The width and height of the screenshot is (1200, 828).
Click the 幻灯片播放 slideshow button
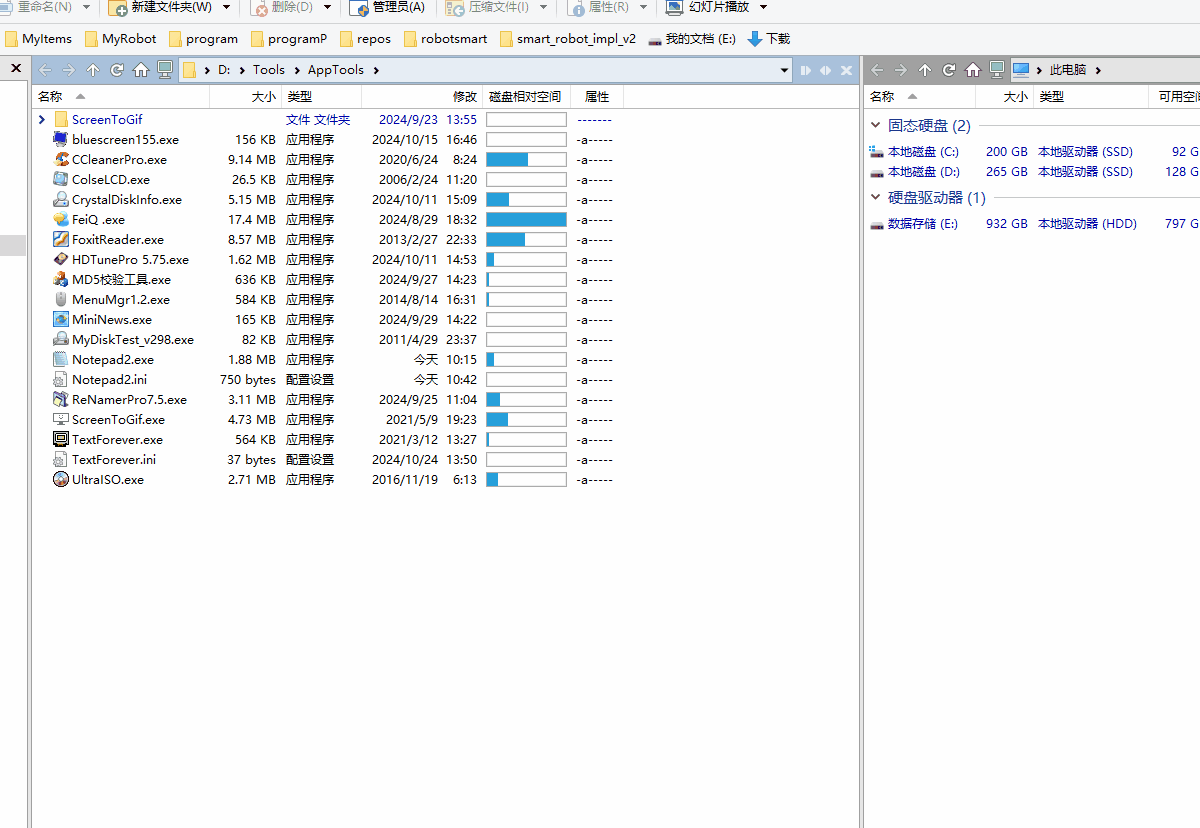(x=708, y=7)
